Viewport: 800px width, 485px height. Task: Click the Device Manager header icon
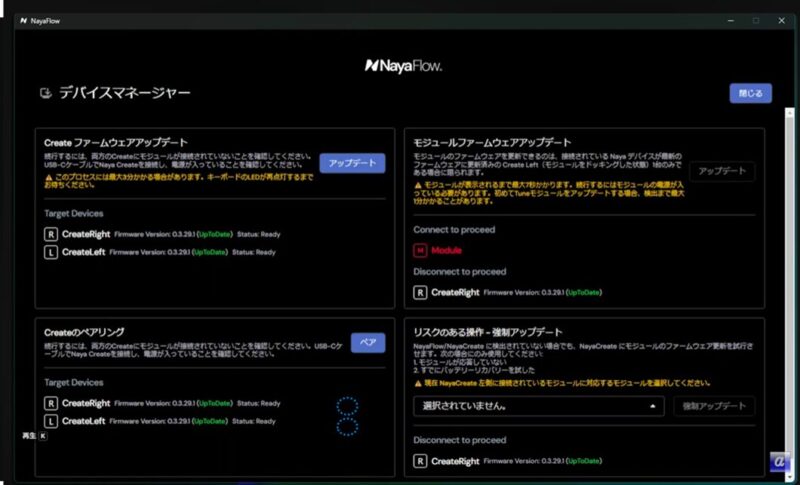click(x=45, y=94)
